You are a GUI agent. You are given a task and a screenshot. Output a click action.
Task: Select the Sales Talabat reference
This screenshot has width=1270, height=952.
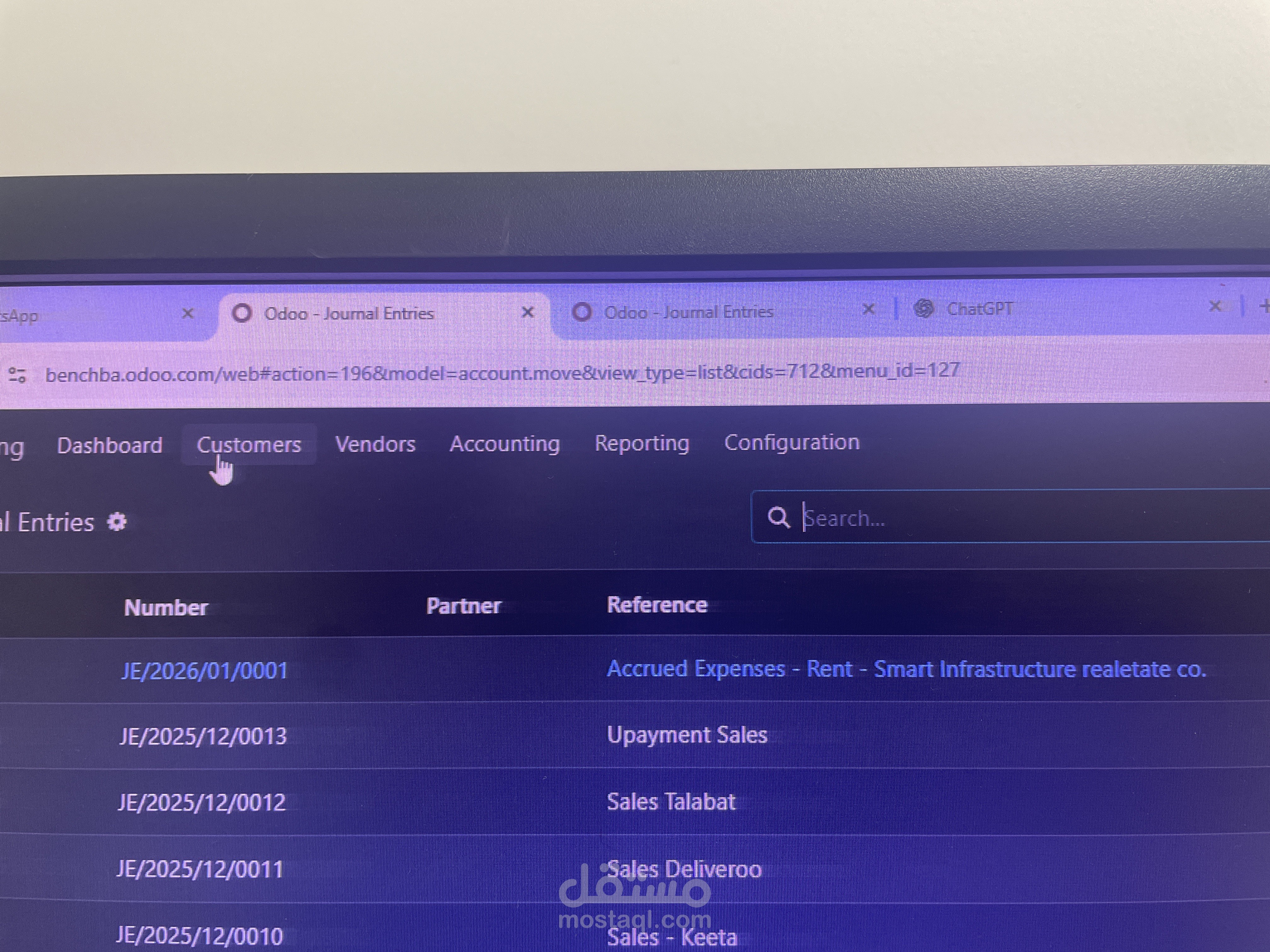[x=671, y=802]
